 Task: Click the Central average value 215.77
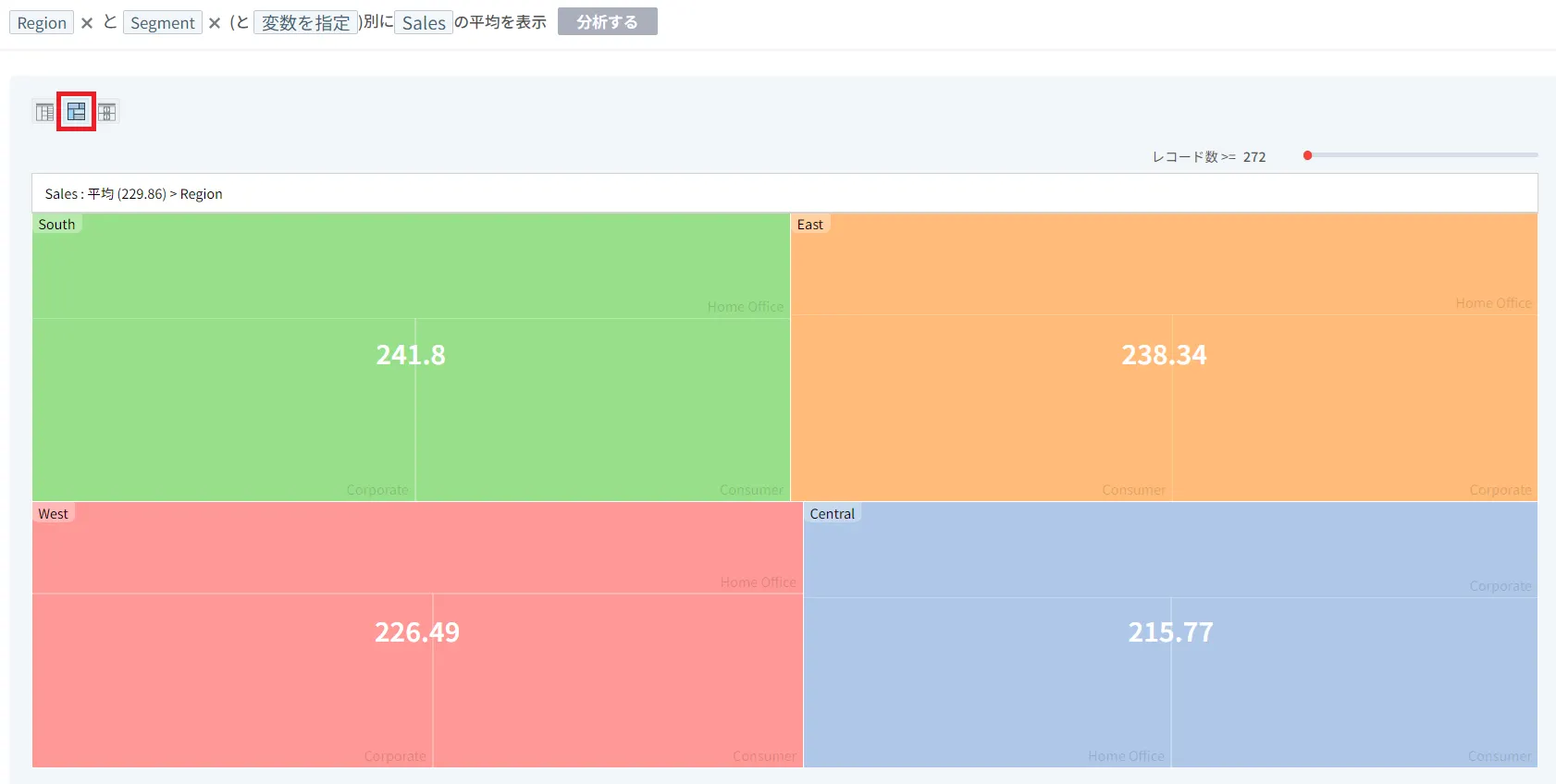tap(1170, 632)
